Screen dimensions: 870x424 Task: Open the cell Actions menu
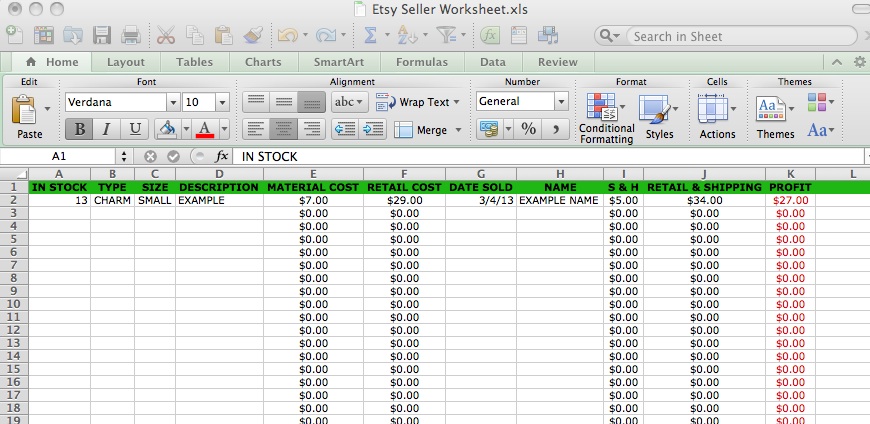717,117
